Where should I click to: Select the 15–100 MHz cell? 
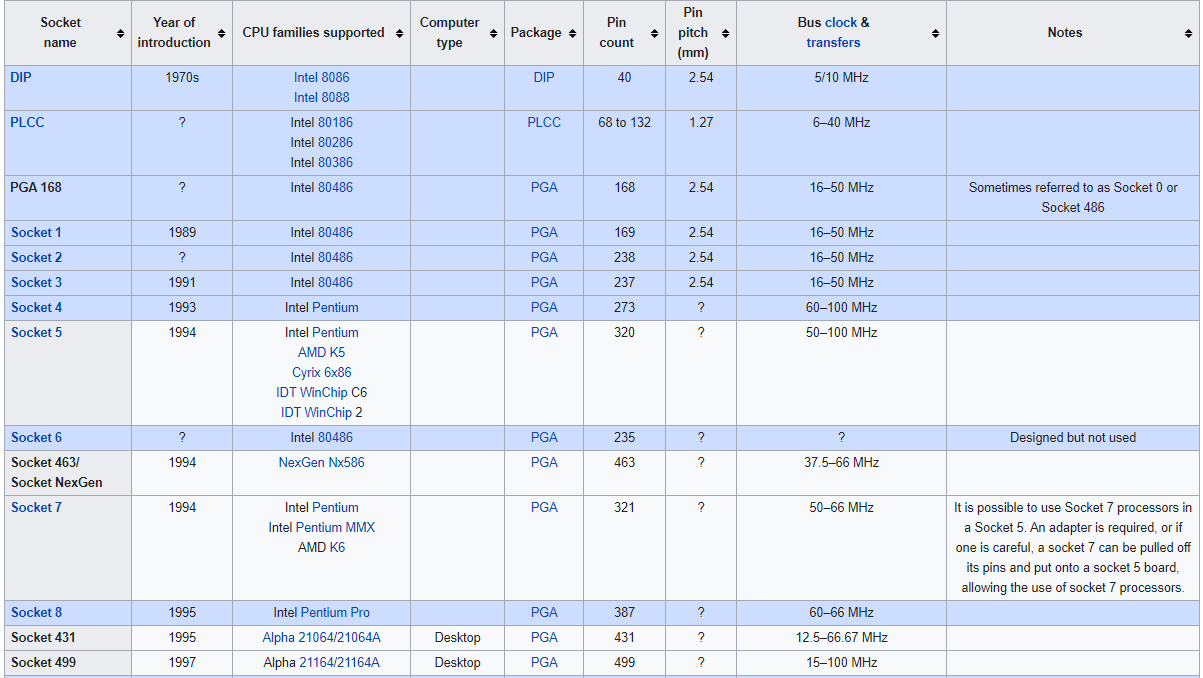pos(842,663)
